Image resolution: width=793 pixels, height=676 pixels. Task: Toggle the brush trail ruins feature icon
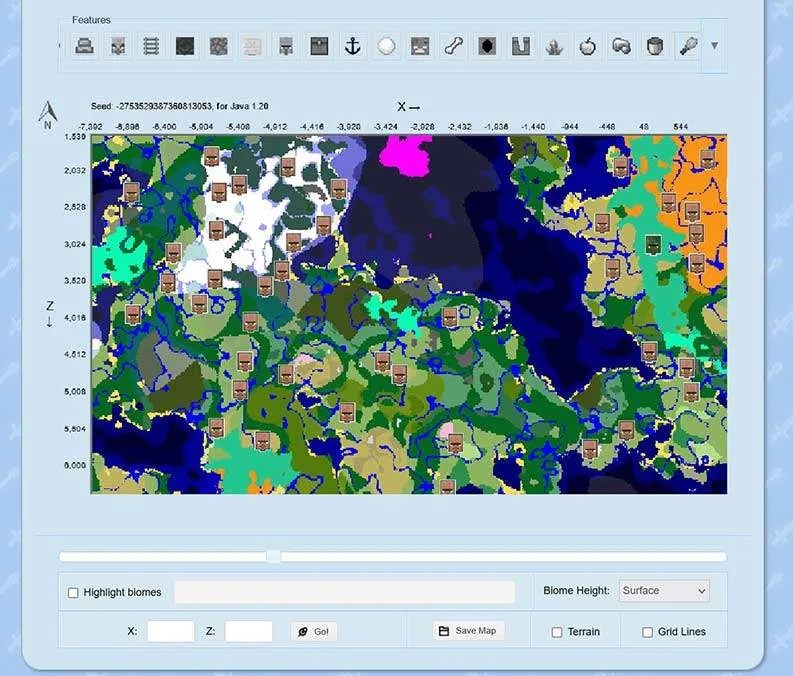[688, 46]
